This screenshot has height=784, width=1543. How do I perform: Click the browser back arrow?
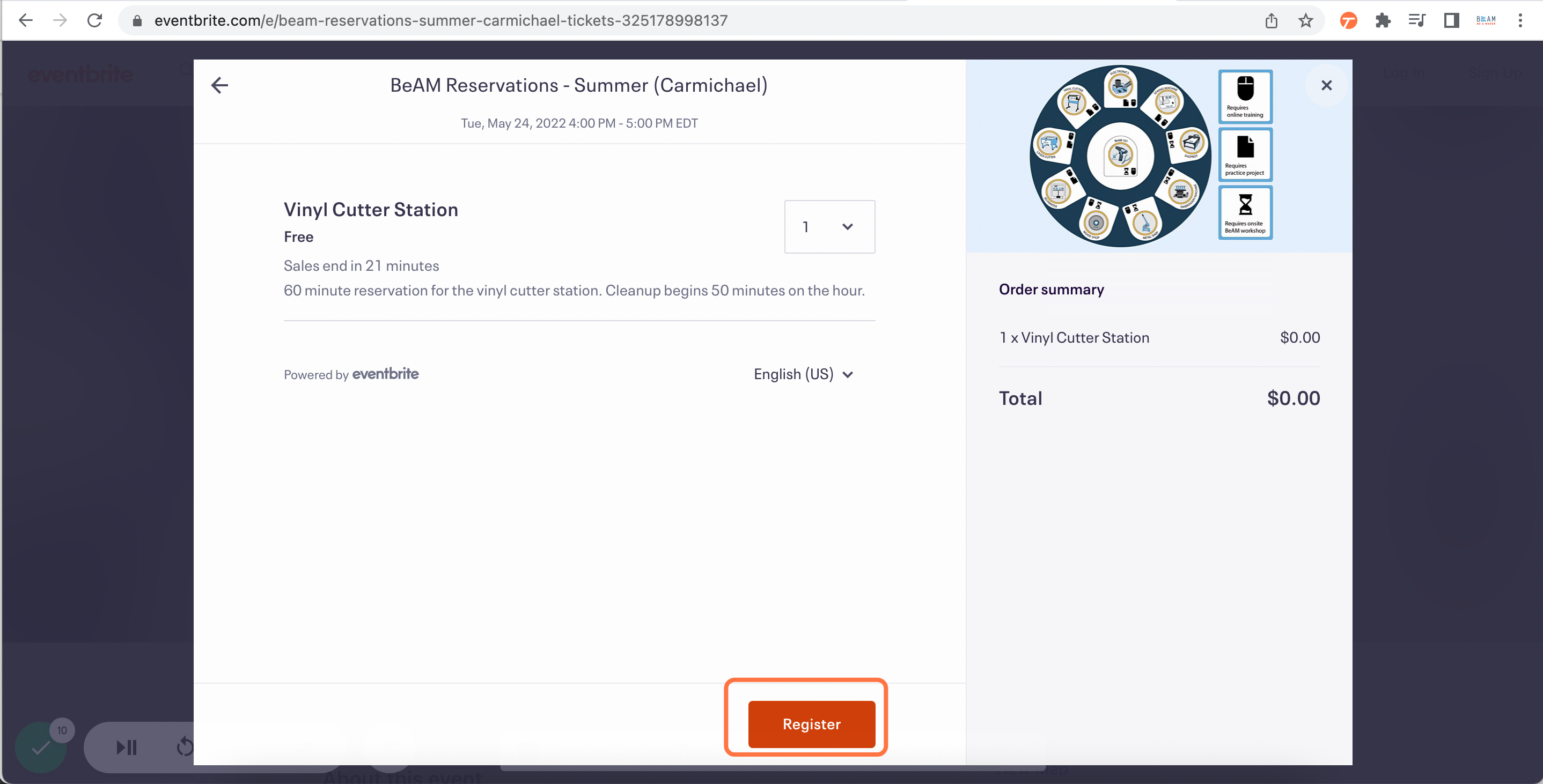coord(25,20)
